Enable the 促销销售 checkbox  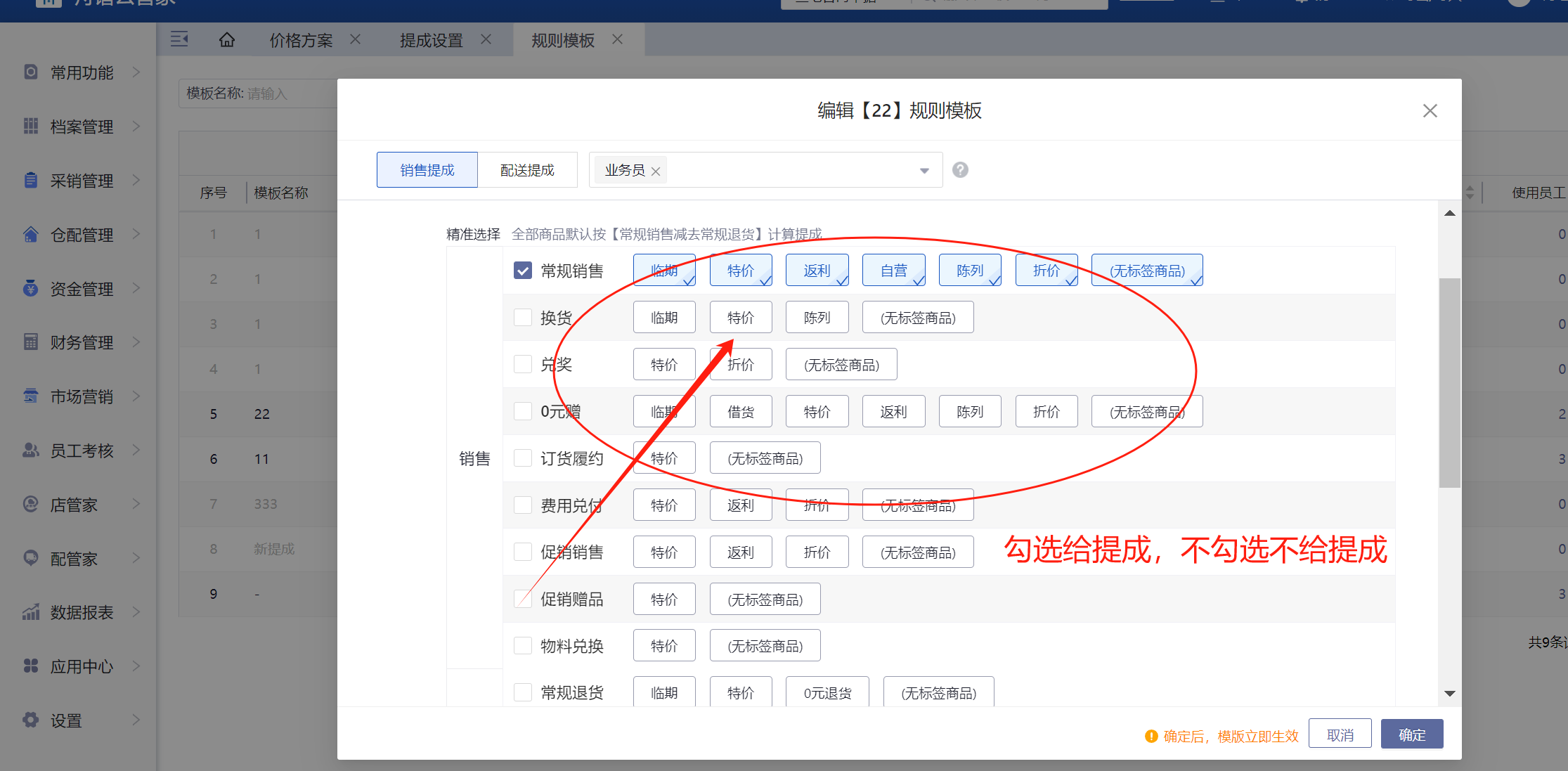523,552
